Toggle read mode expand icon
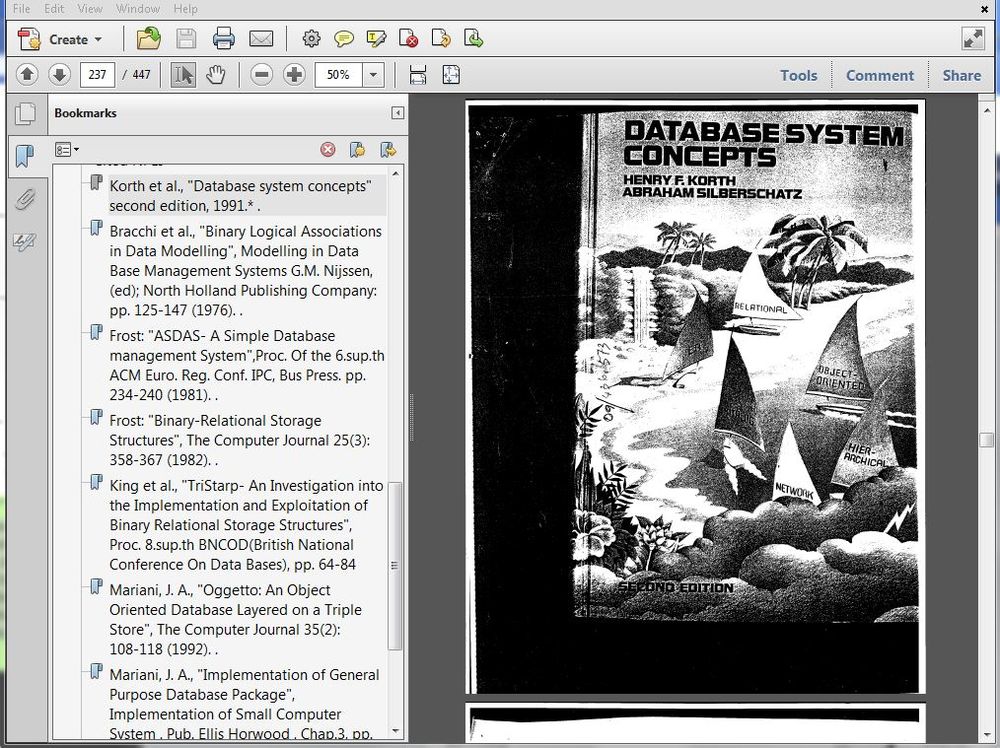This screenshot has width=1000, height=748. pos(973,39)
